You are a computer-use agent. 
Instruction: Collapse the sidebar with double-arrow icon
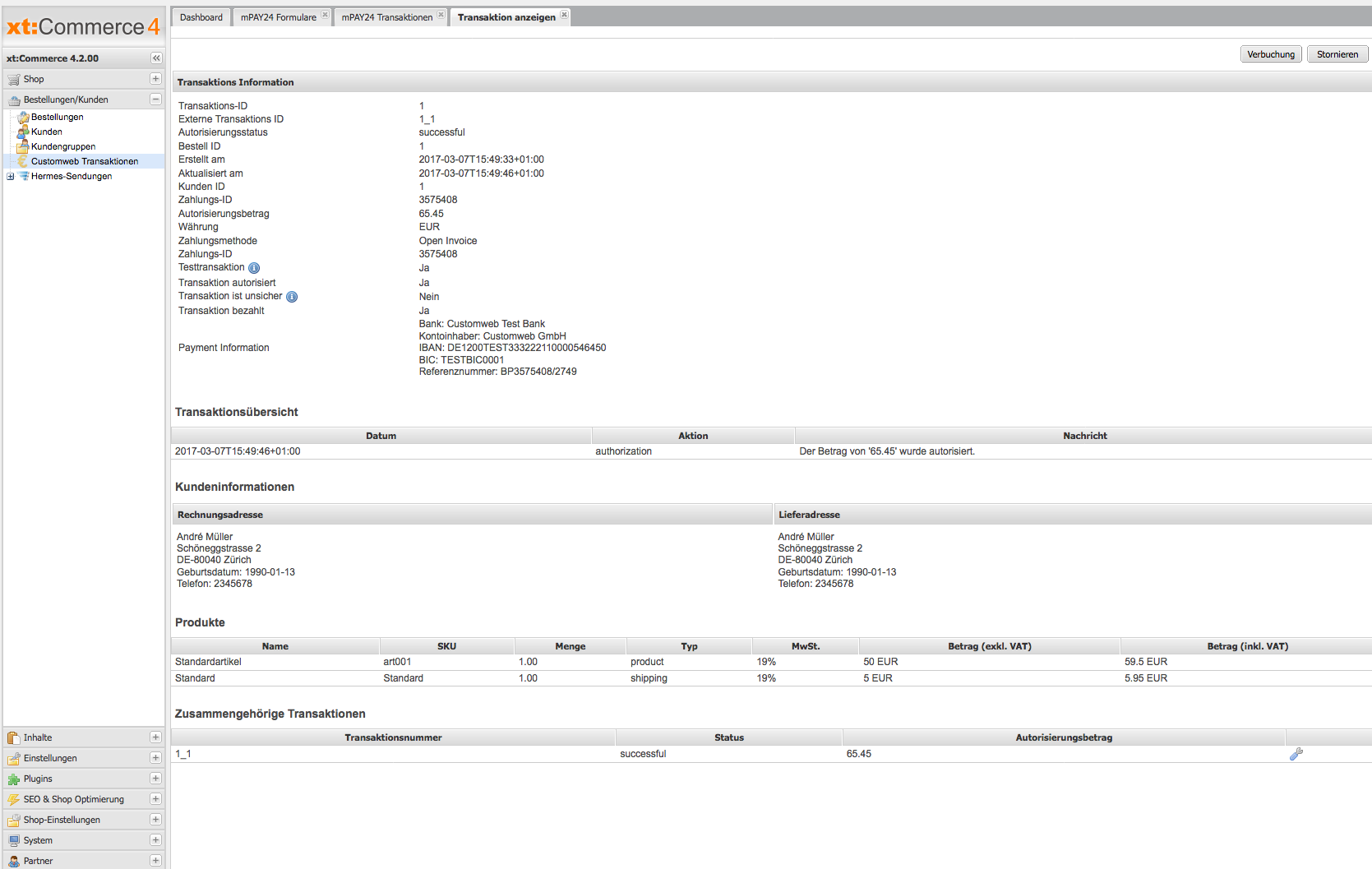pos(156,58)
